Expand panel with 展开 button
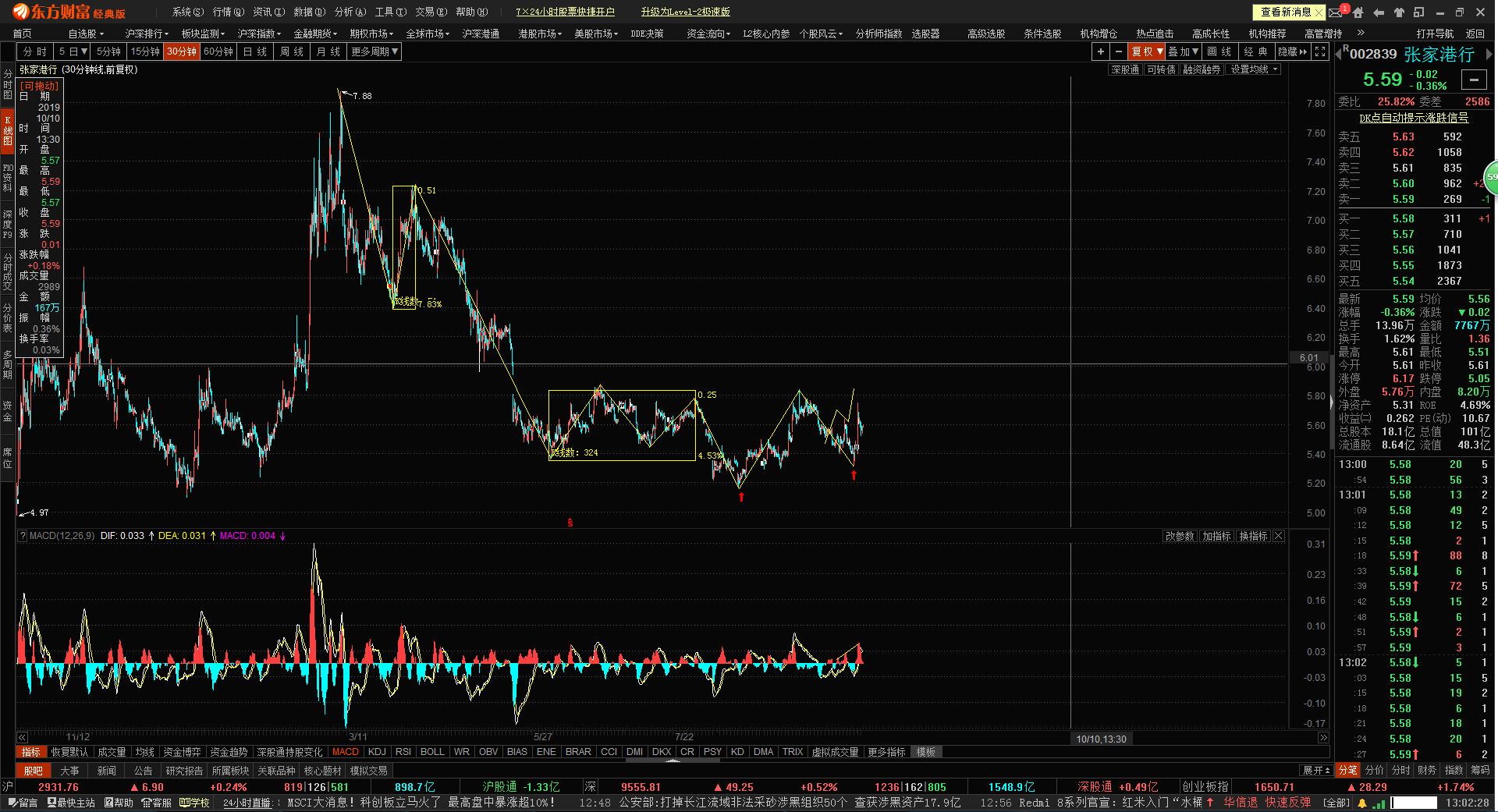The image size is (1498, 812). tap(1316, 770)
